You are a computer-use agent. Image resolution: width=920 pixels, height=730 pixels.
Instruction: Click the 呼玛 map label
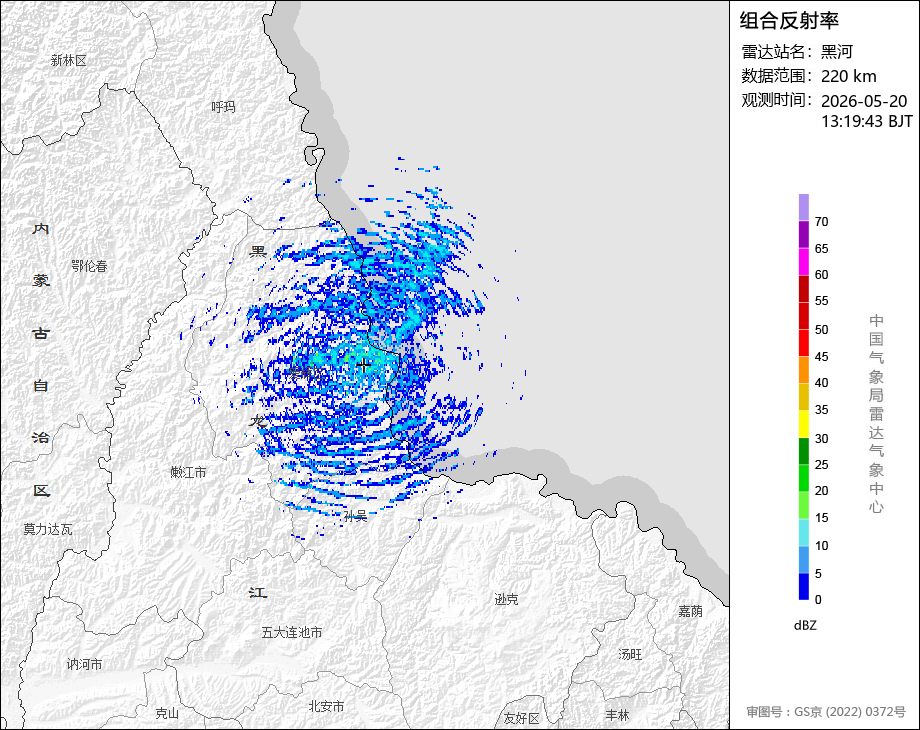(224, 107)
